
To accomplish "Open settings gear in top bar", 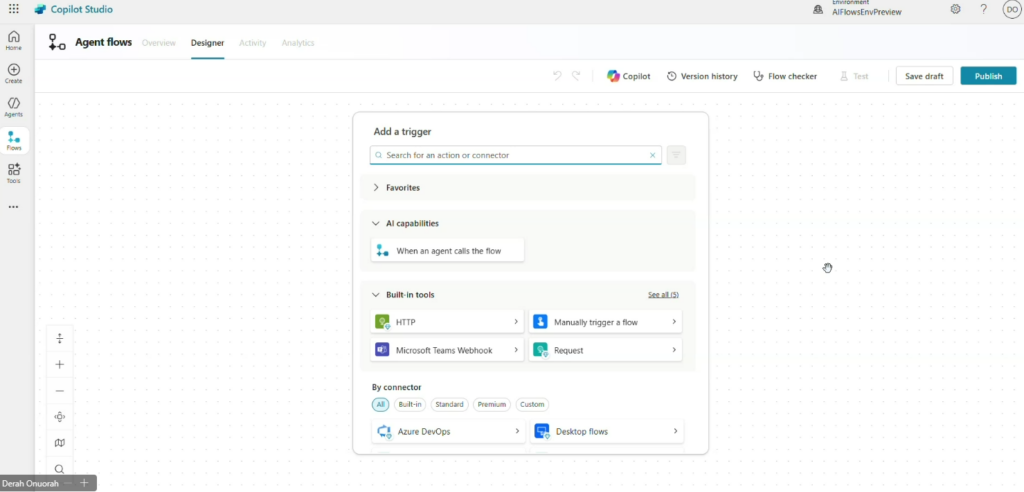I will coord(955,9).
